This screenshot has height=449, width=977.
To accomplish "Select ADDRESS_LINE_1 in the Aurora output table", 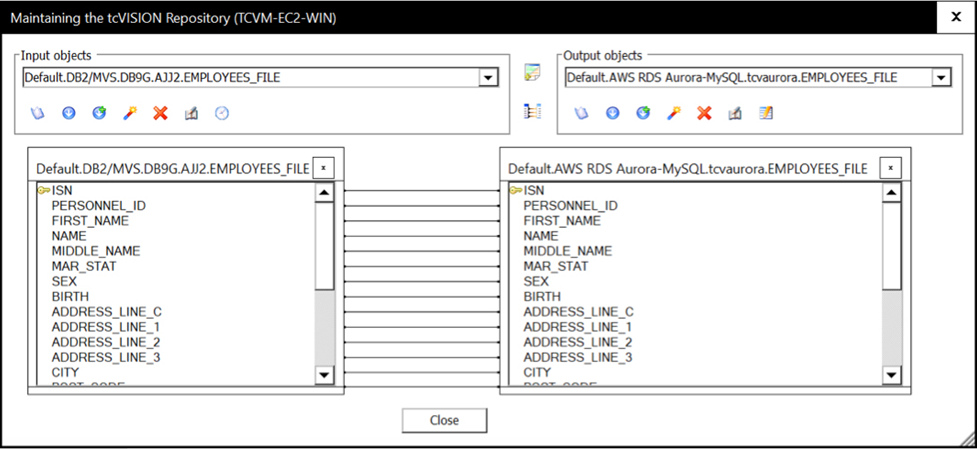I will pos(578,327).
